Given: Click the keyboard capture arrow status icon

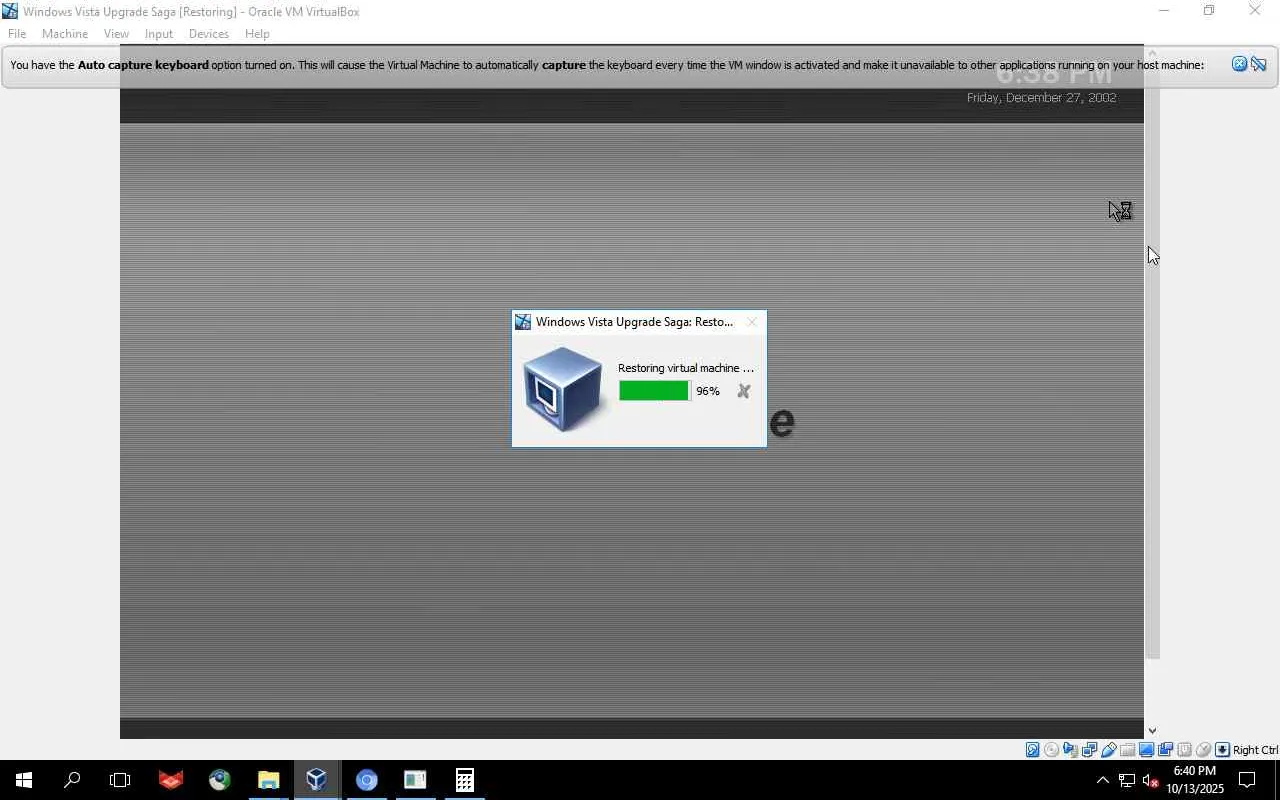Looking at the screenshot, I should (1222, 750).
